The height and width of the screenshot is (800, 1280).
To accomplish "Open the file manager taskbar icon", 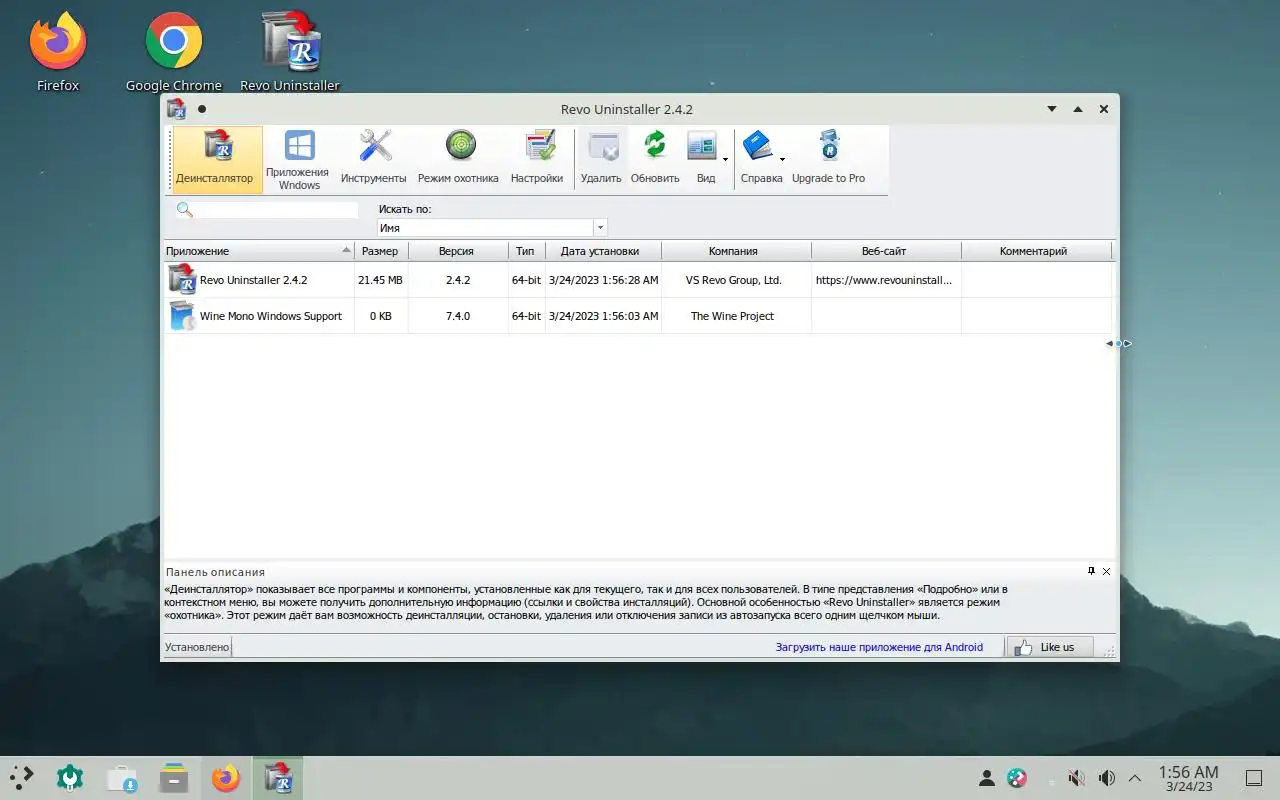I will 174,777.
